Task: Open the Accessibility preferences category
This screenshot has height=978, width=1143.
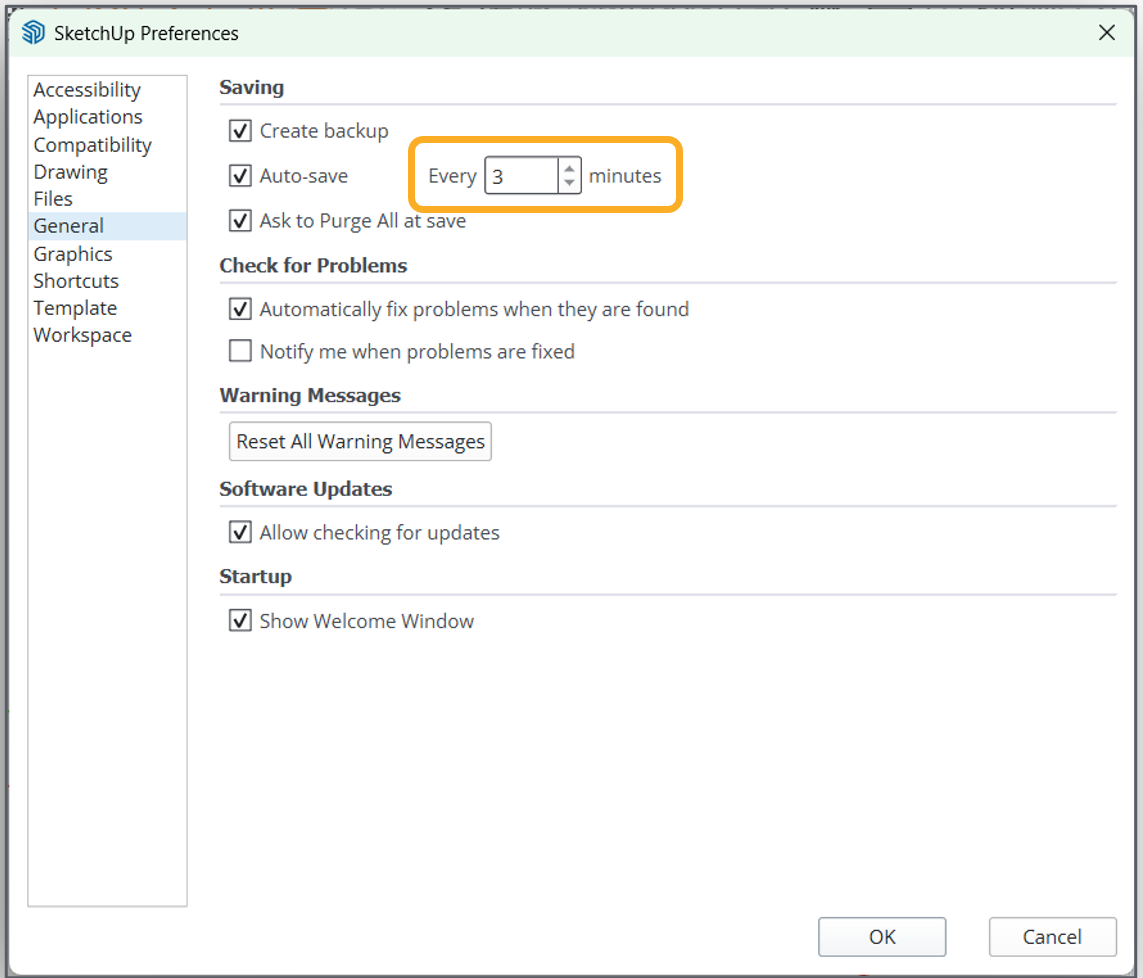Action: [x=87, y=90]
